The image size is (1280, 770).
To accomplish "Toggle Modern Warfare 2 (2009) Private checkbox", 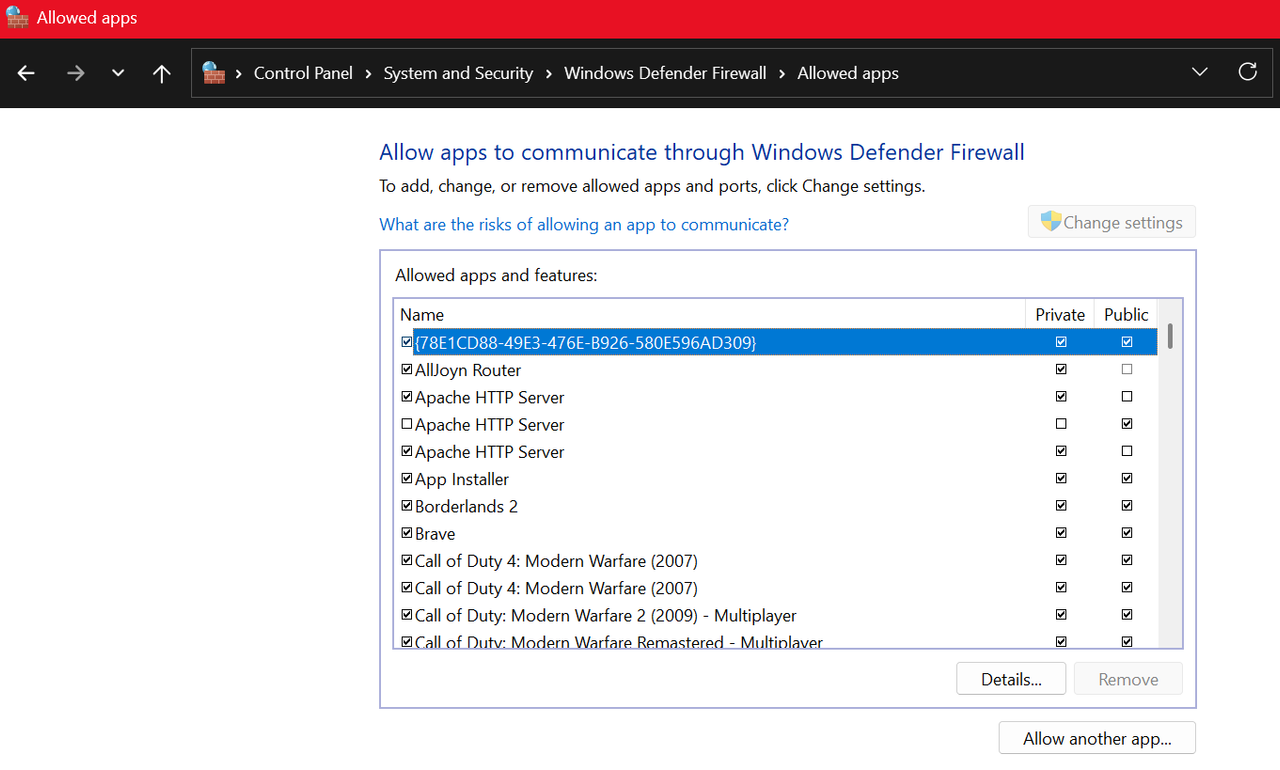I will click(x=1061, y=615).
